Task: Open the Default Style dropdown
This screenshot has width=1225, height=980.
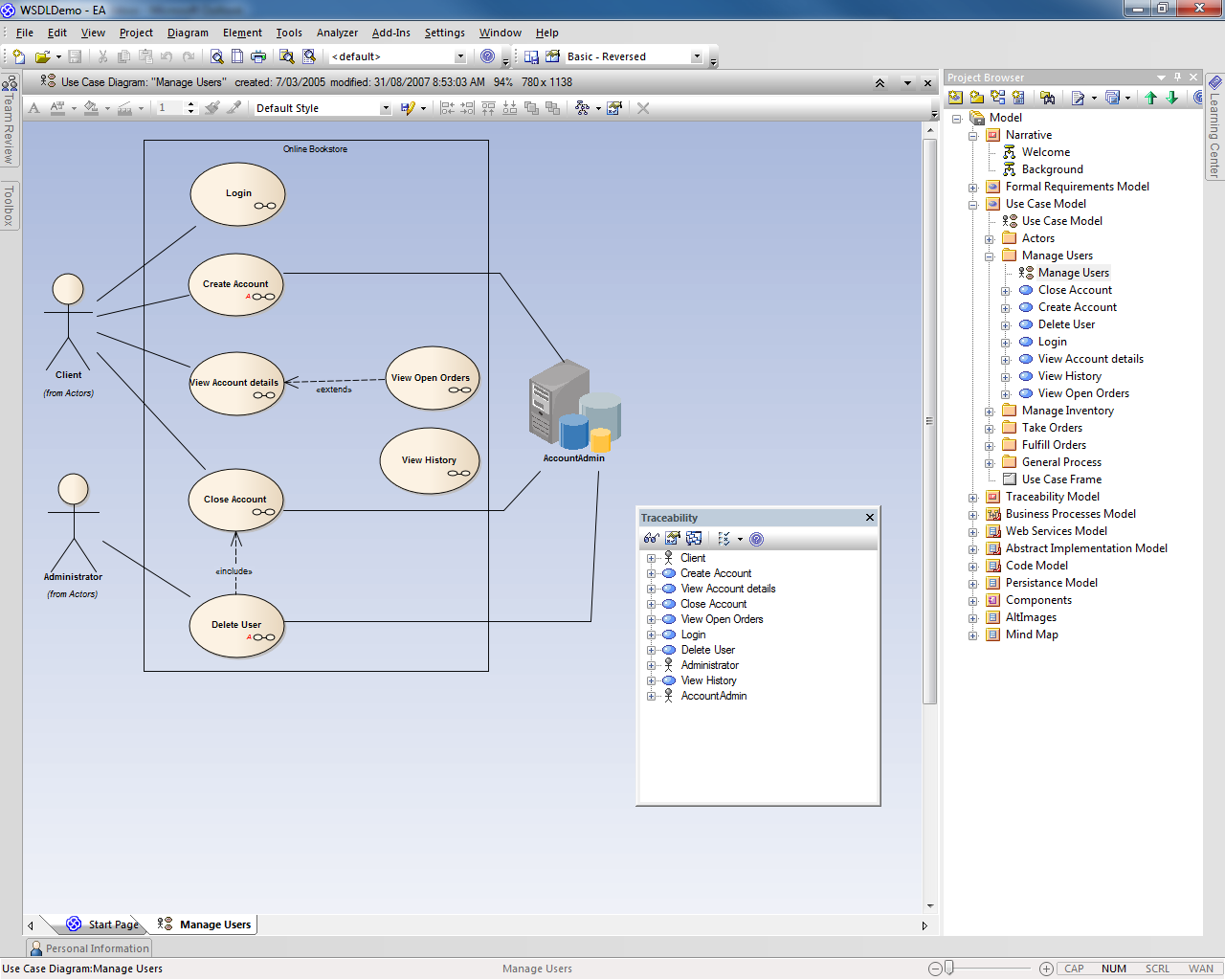Action: (x=385, y=108)
